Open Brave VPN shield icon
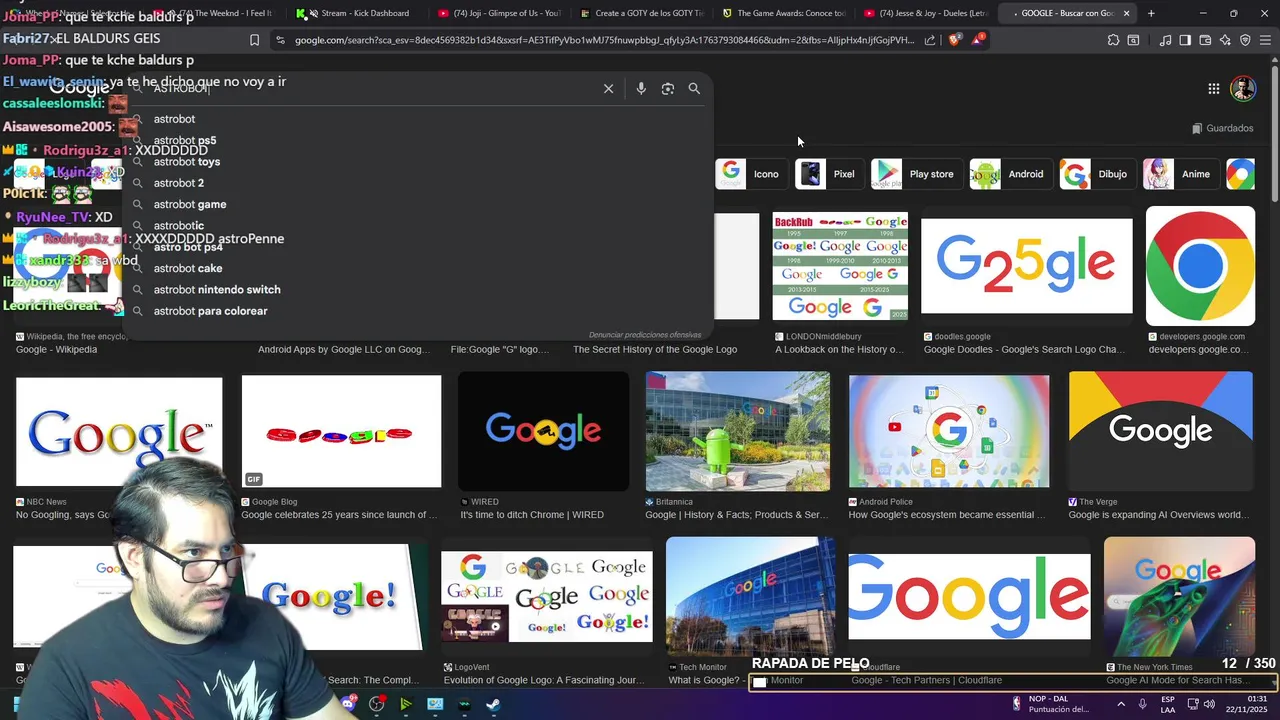 click(1245, 40)
